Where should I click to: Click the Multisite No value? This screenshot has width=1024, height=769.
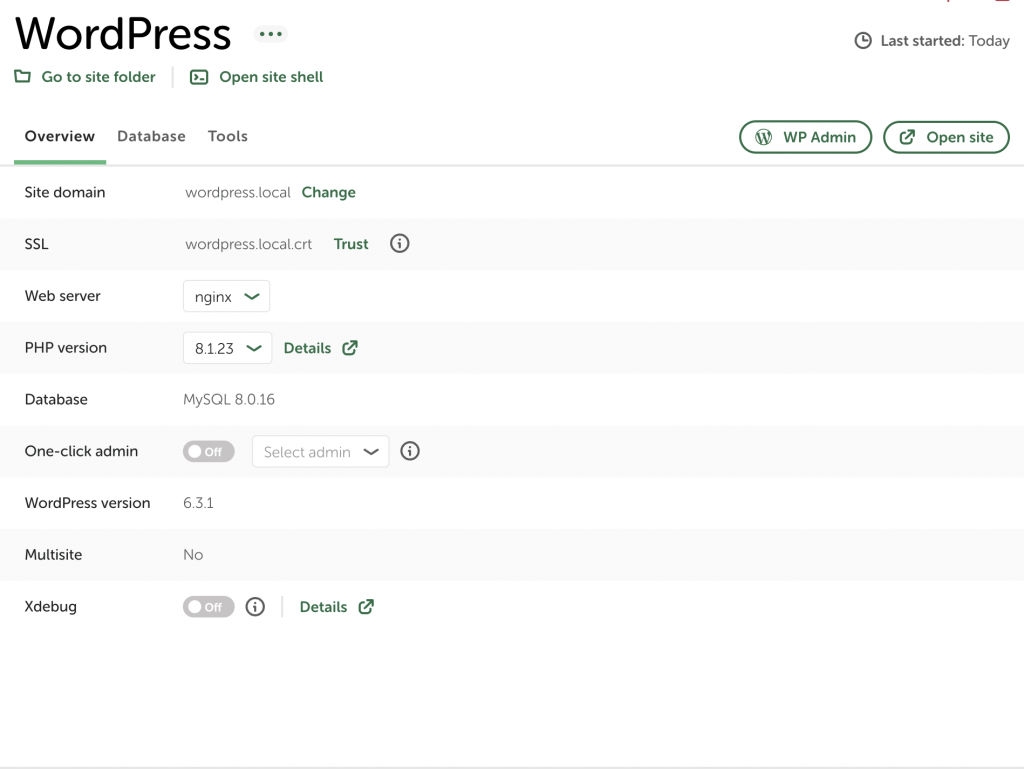click(x=193, y=554)
